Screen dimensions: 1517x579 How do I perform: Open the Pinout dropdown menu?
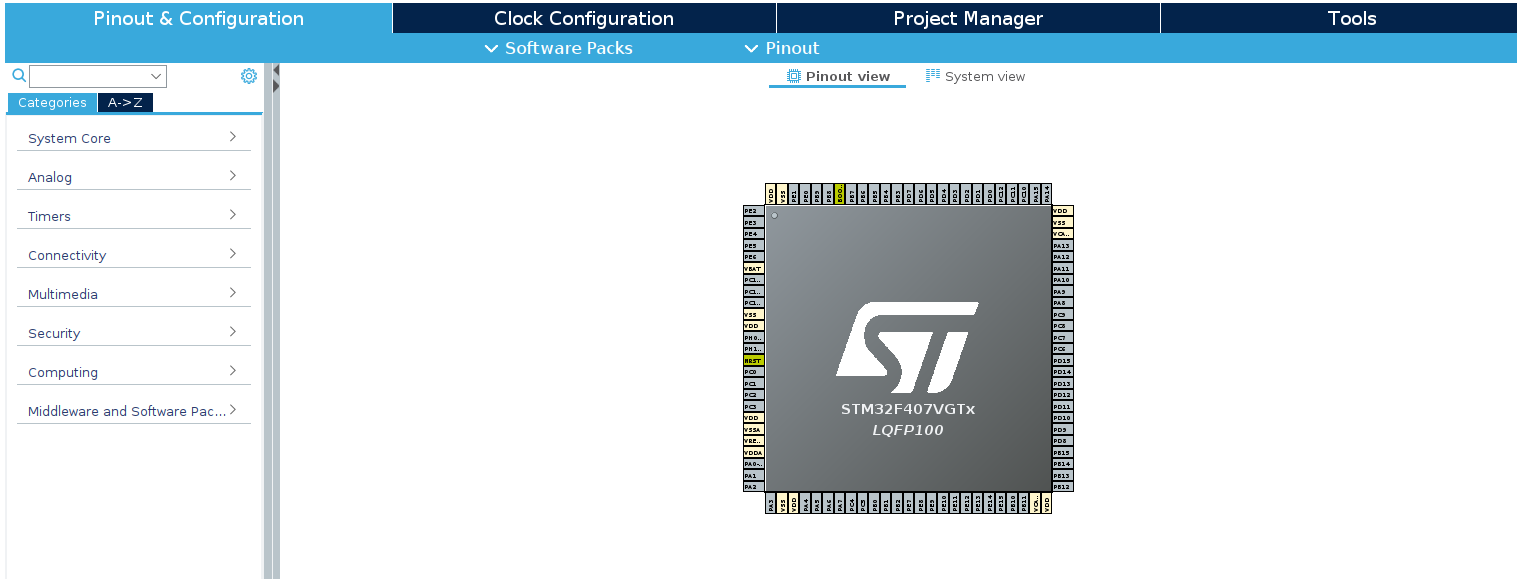click(782, 48)
